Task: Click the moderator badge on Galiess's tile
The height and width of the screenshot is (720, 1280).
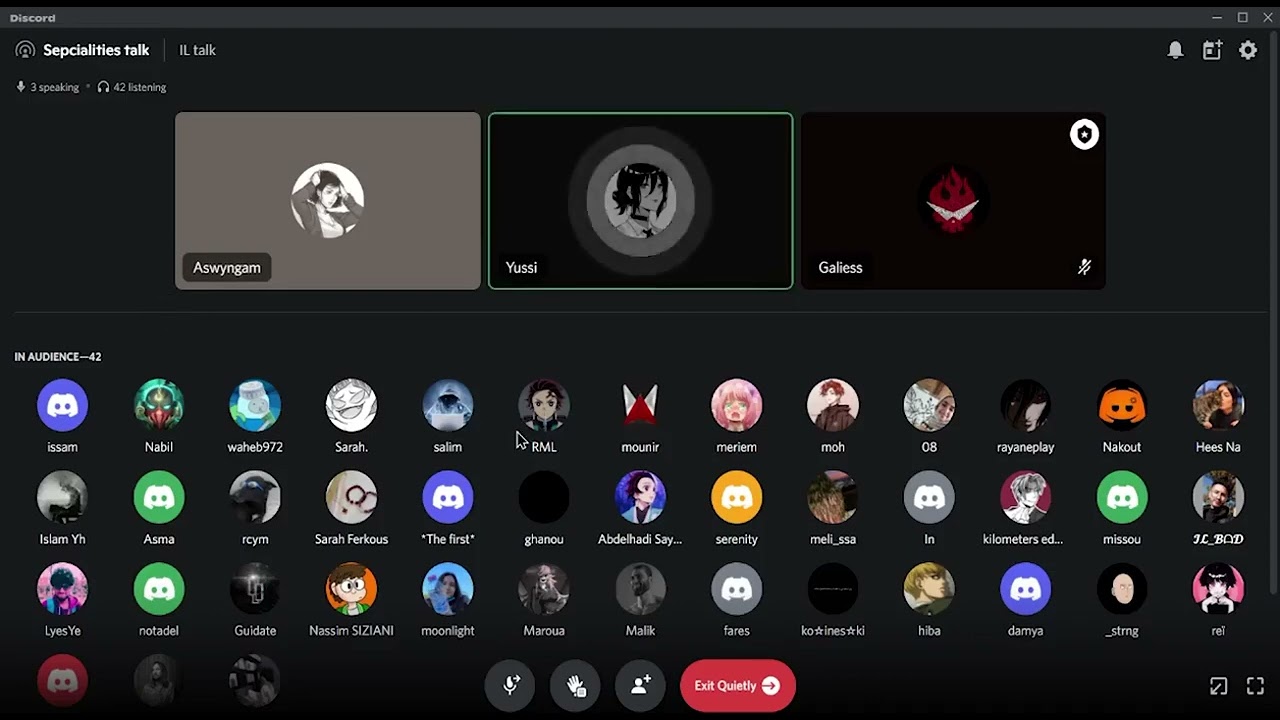Action: pyautogui.click(x=1084, y=134)
